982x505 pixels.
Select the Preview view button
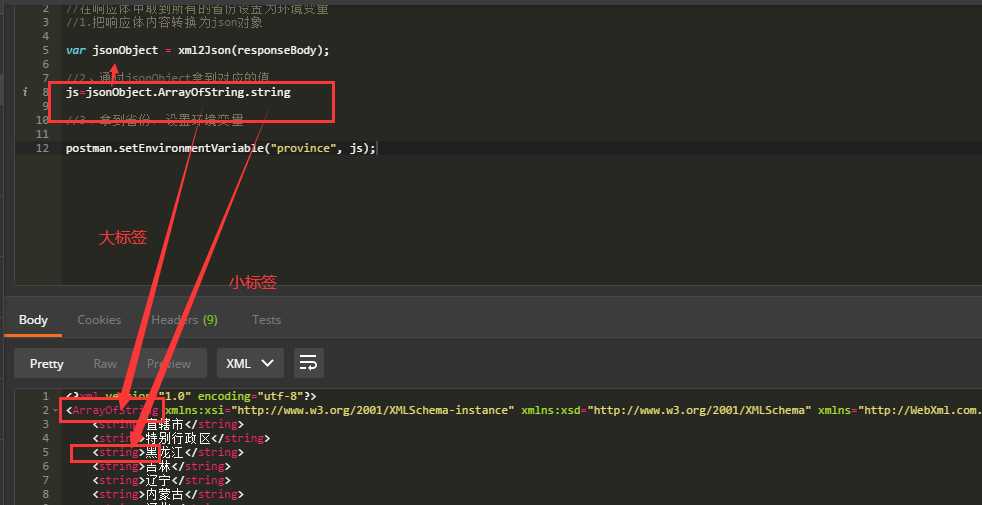168,363
